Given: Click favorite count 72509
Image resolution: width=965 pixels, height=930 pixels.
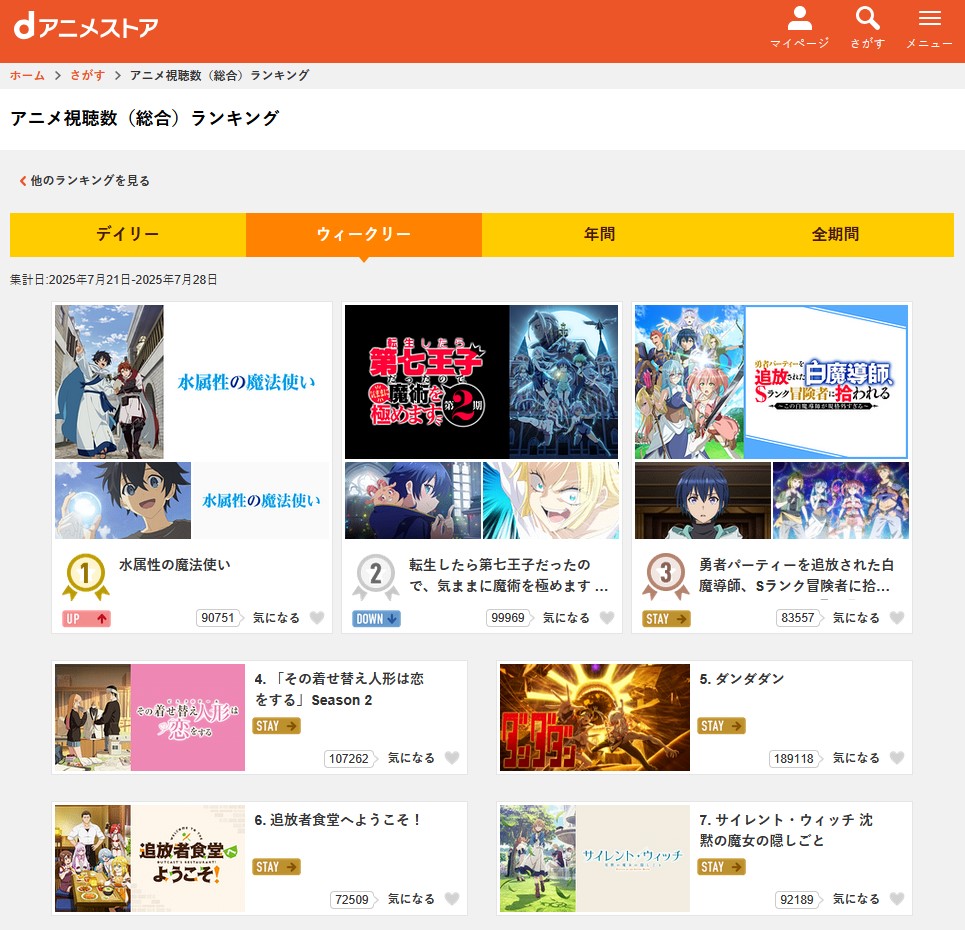Looking at the screenshot, I should tap(352, 899).
